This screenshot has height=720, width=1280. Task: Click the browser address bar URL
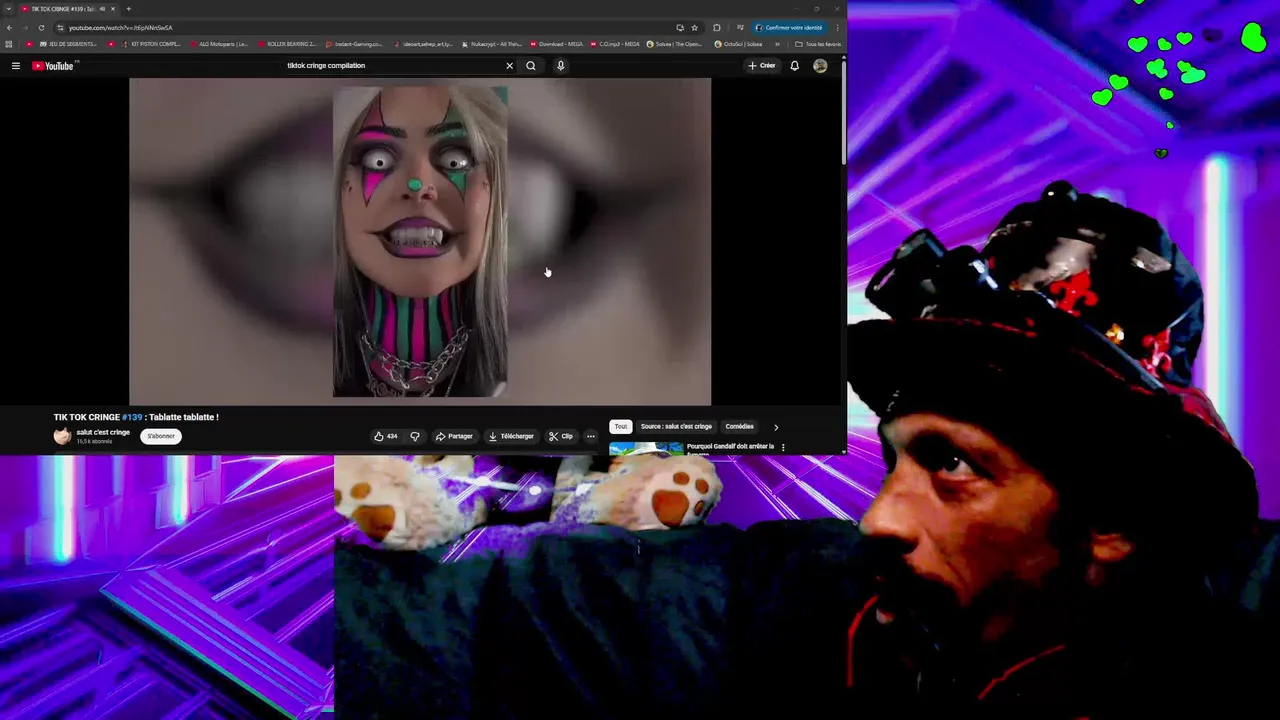pos(120,28)
